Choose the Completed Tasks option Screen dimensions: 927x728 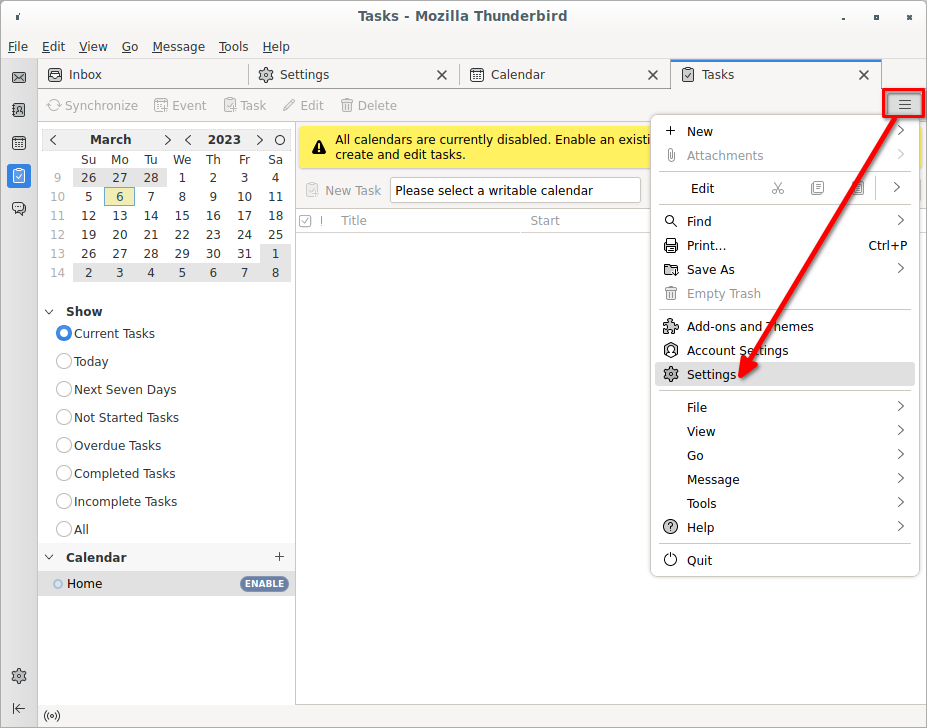click(x=65, y=474)
